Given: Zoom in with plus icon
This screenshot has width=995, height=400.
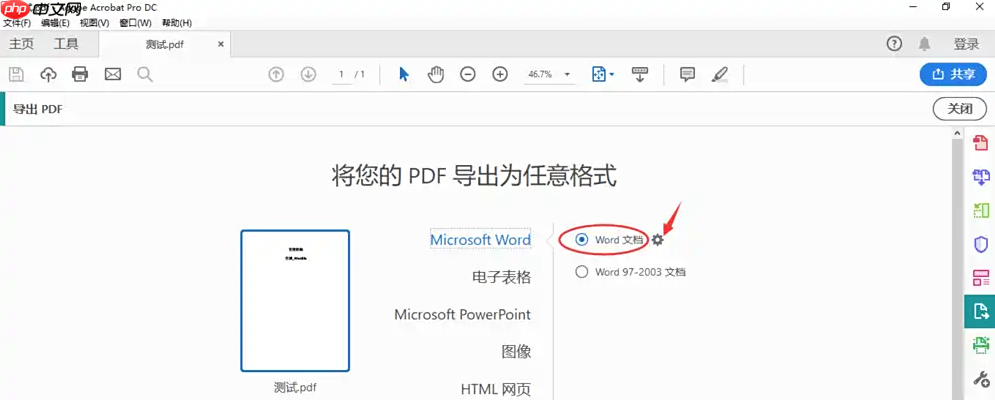Looking at the screenshot, I should pyautogui.click(x=500, y=74).
